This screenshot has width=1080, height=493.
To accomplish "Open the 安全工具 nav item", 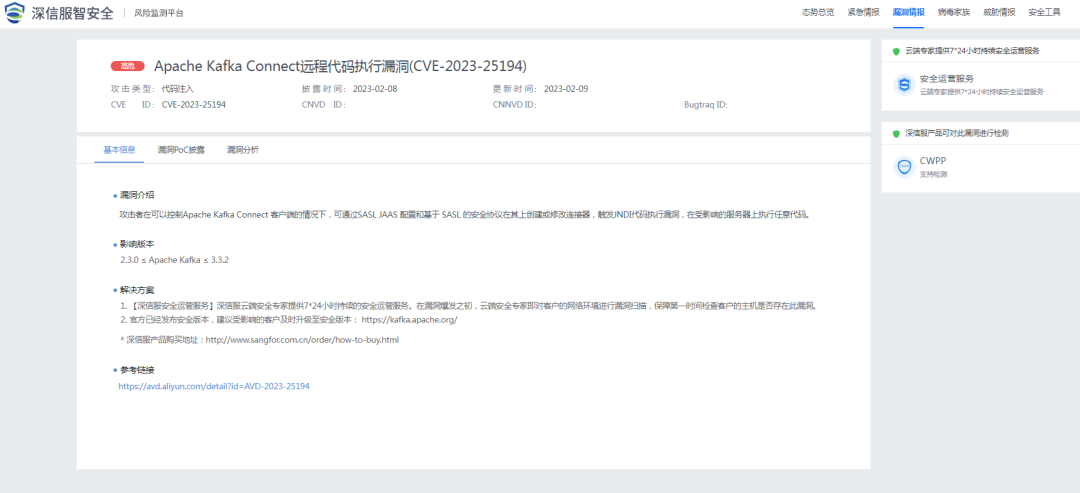I will 1044,12.
